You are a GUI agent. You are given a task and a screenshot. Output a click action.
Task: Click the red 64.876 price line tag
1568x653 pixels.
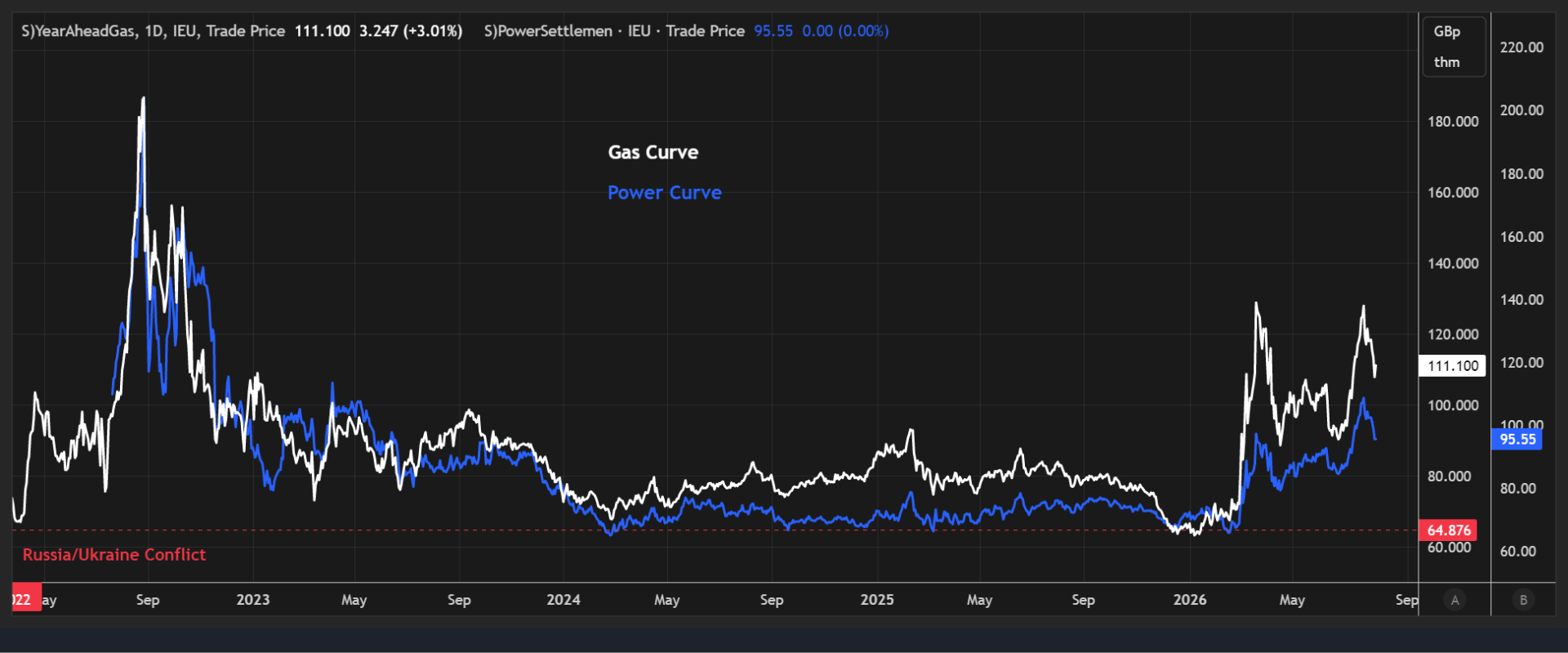tap(1449, 530)
